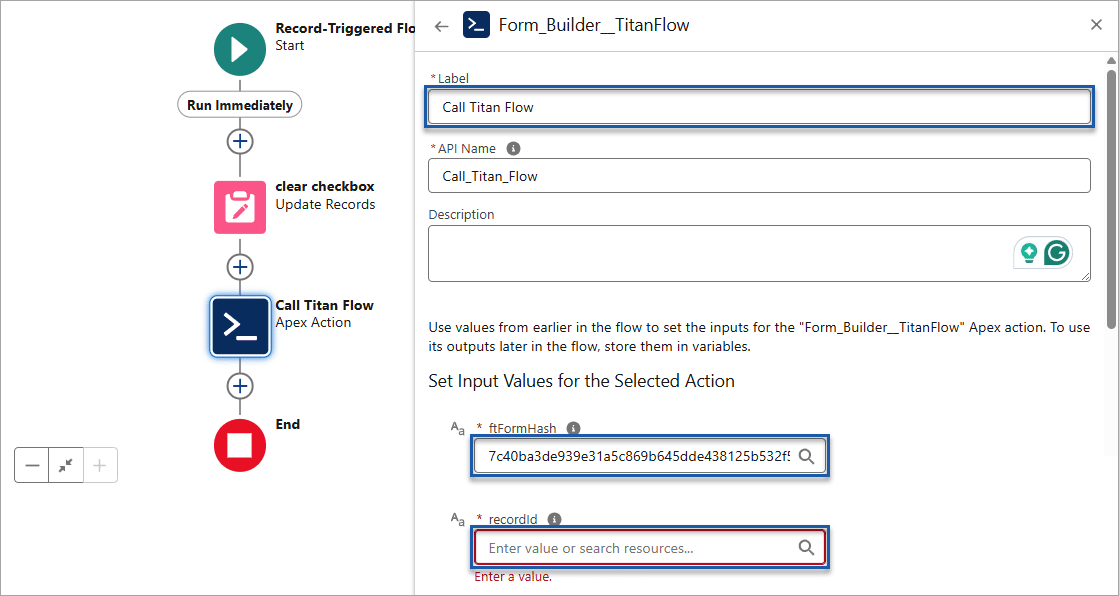Click search icon in the ftFormHash field

(806, 457)
